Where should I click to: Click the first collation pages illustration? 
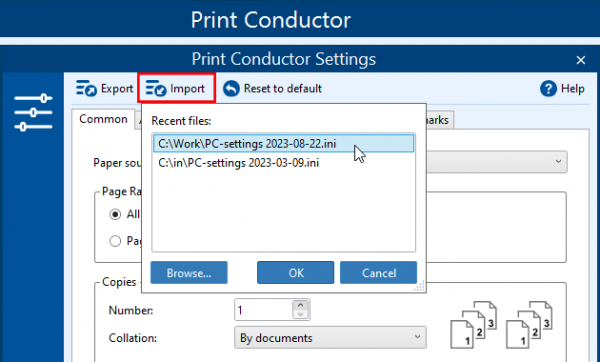click(x=473, y=324)
